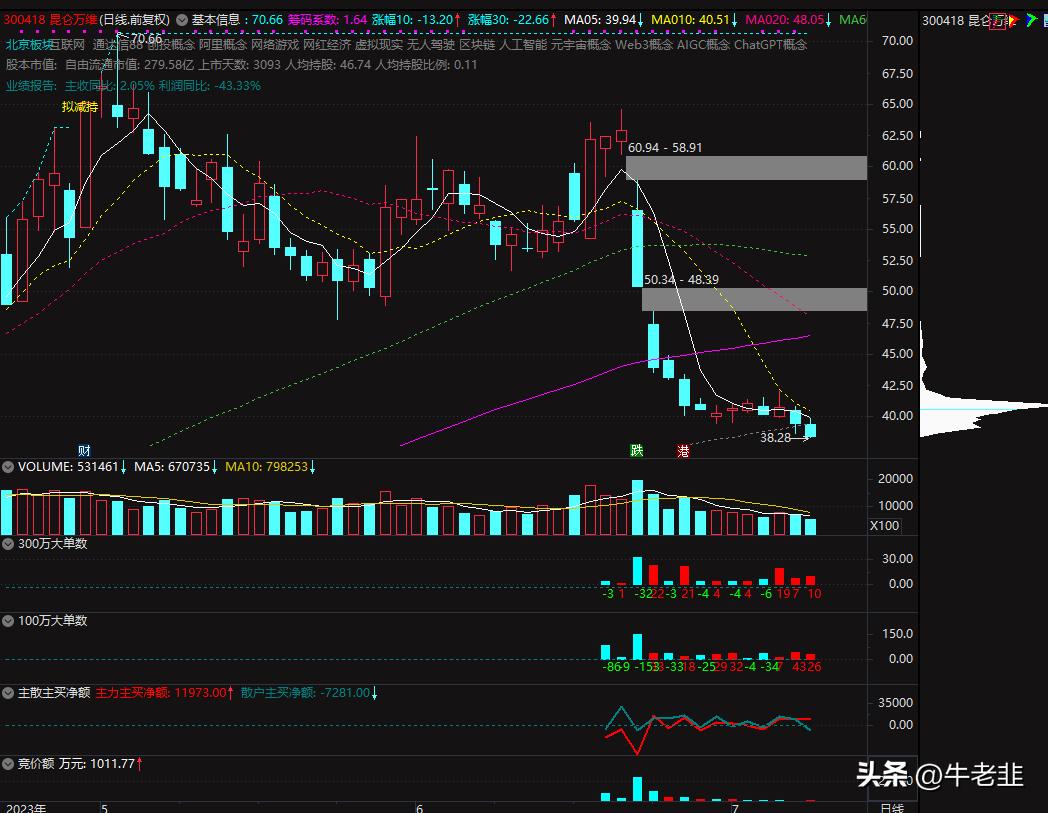The height and width of the screenshot is (813, 1048).
Task: Click the month 7 marker on time axis
Action: tap(735, 808)
